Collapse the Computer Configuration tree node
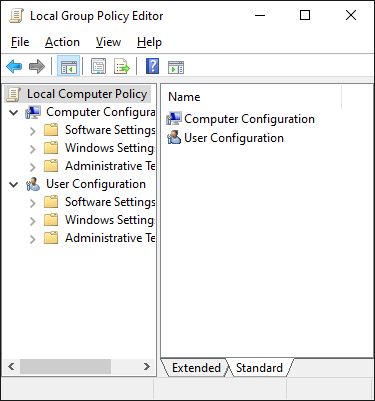The width and height of the screenshot is (375, 401). point(13,112)
